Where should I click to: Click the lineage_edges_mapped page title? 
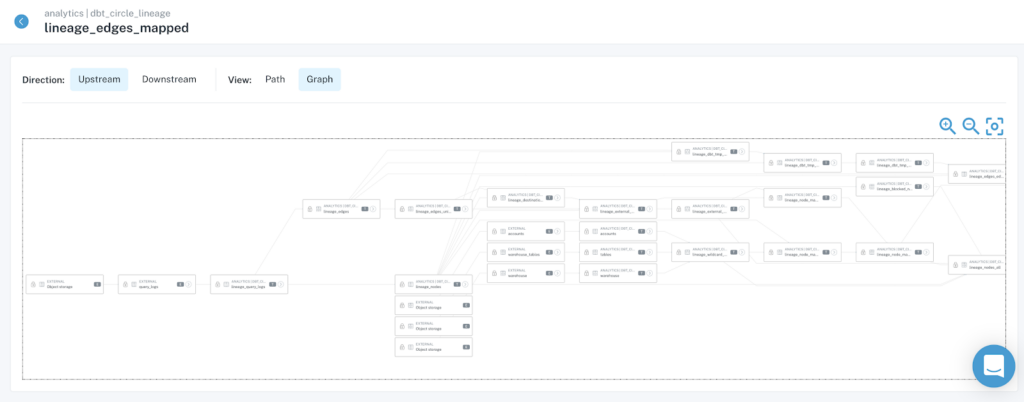117,28
